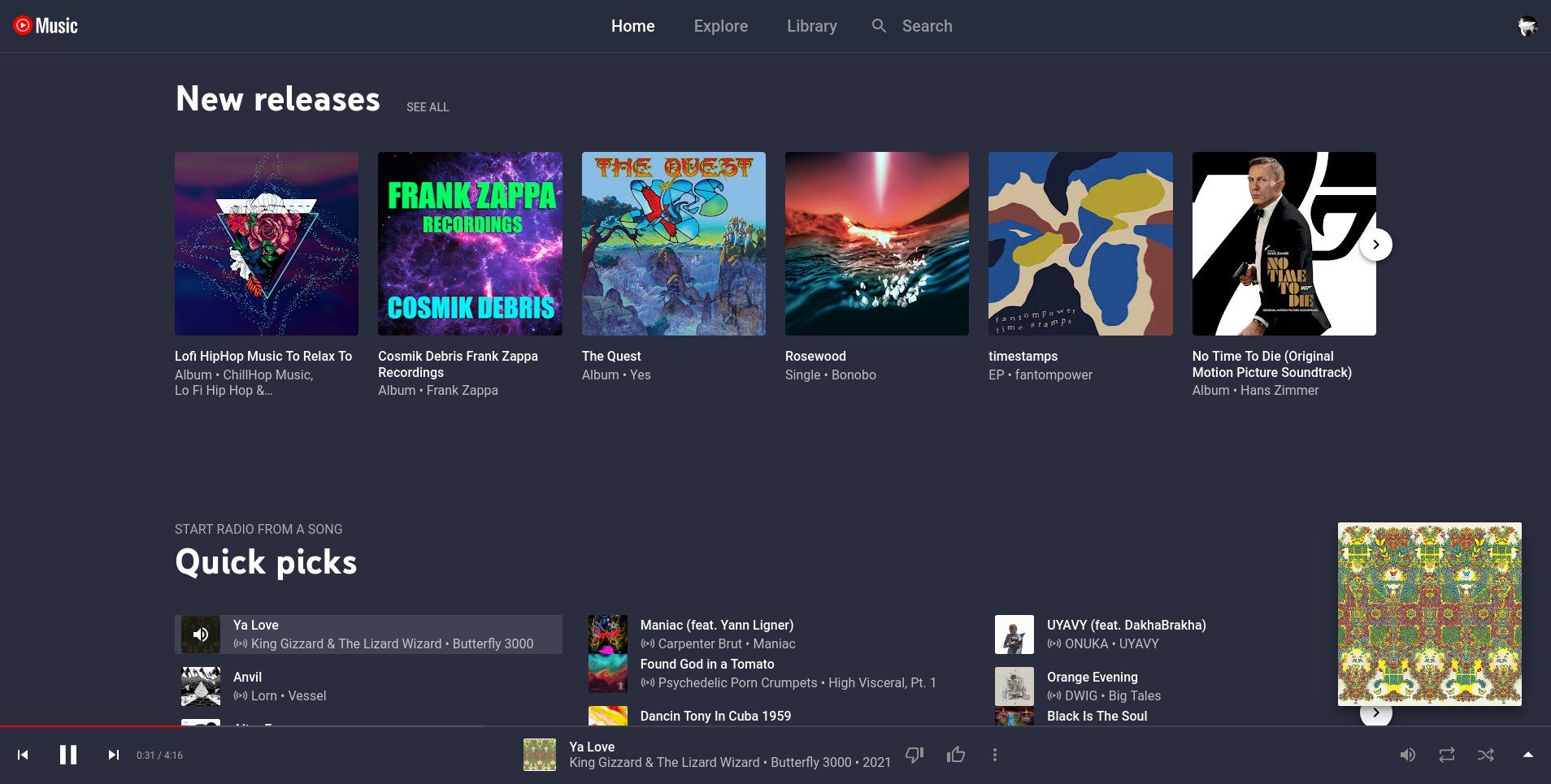This screenshot has width=1551, height=784.
Task: Seek on the red song progress bar
Action: (x=93, y=726)
